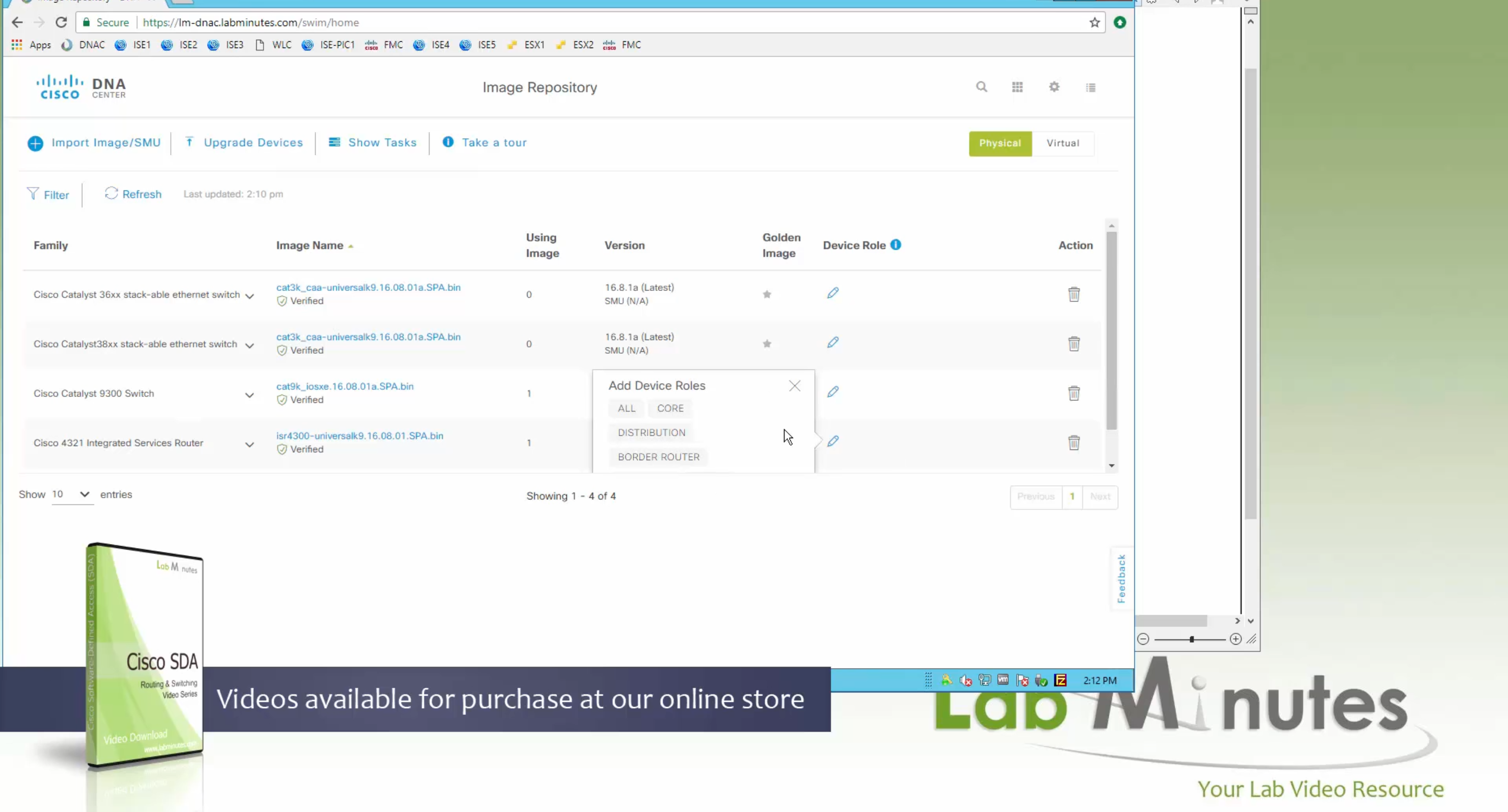This screenshot has width=1508, height=812.
Task: Click trash icon for Catalyst 9300 image
Action: 1074,393
